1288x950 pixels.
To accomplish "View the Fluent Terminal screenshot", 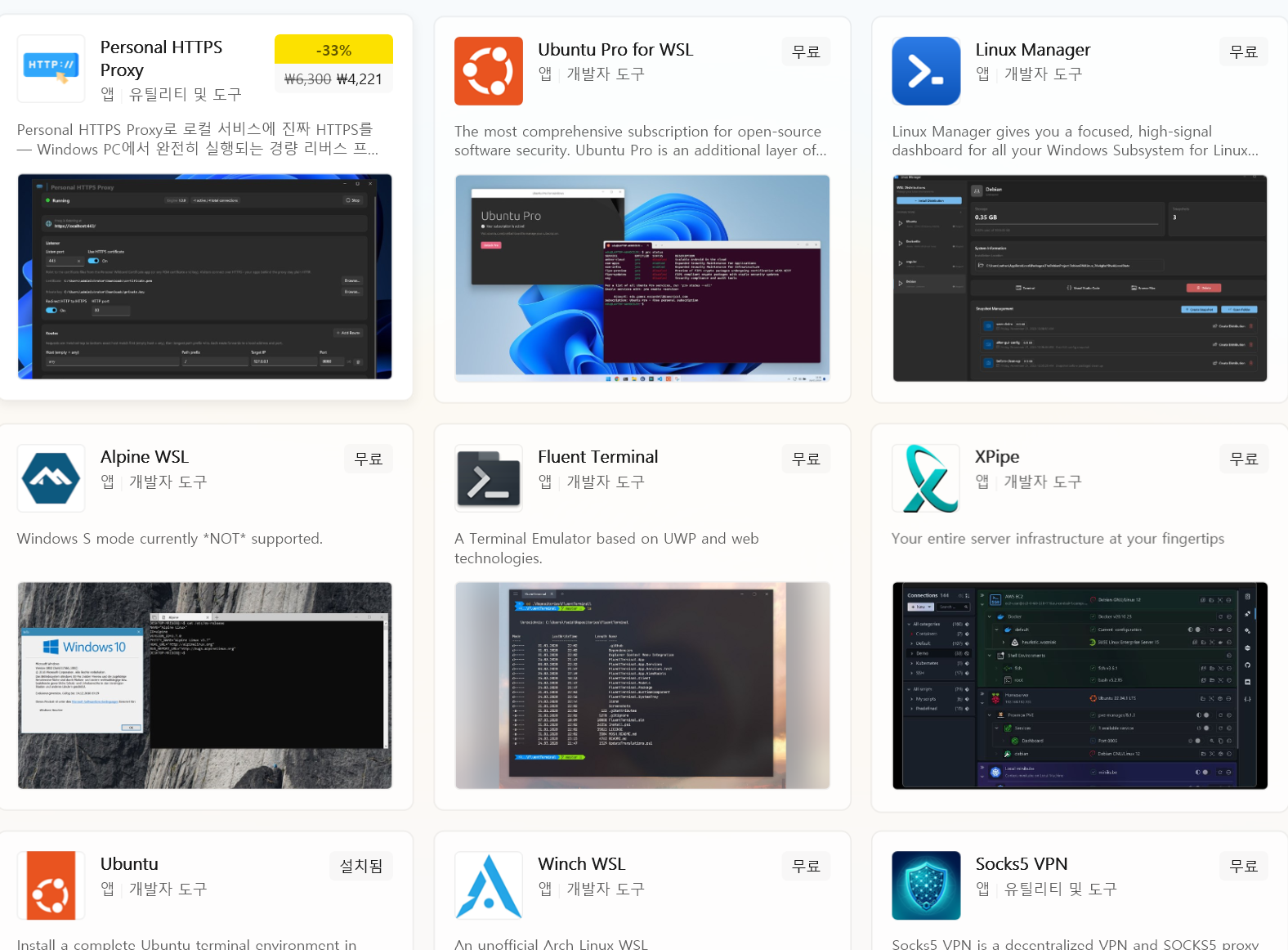I will pyautogui.click(x=642, y=685).
